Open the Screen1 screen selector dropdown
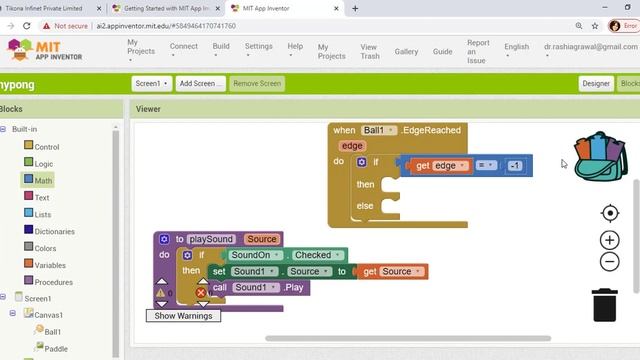Viewport: 640px width, 360px height. [x=151, y=83]
